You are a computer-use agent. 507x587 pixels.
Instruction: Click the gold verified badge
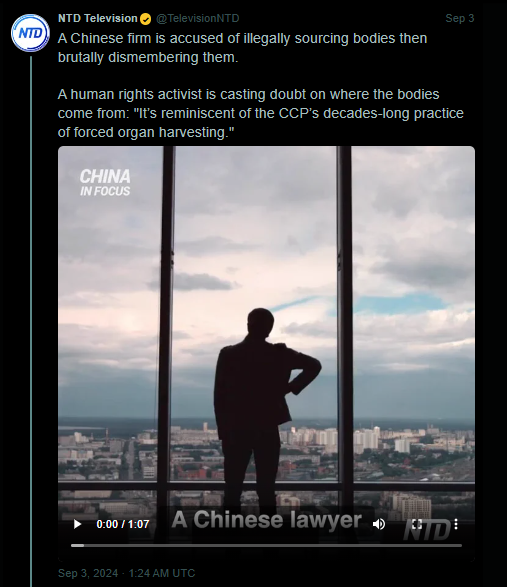146,19
